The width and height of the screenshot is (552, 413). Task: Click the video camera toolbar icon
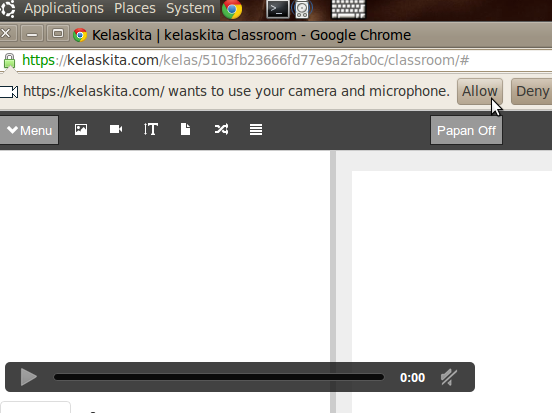click(116, 129)
